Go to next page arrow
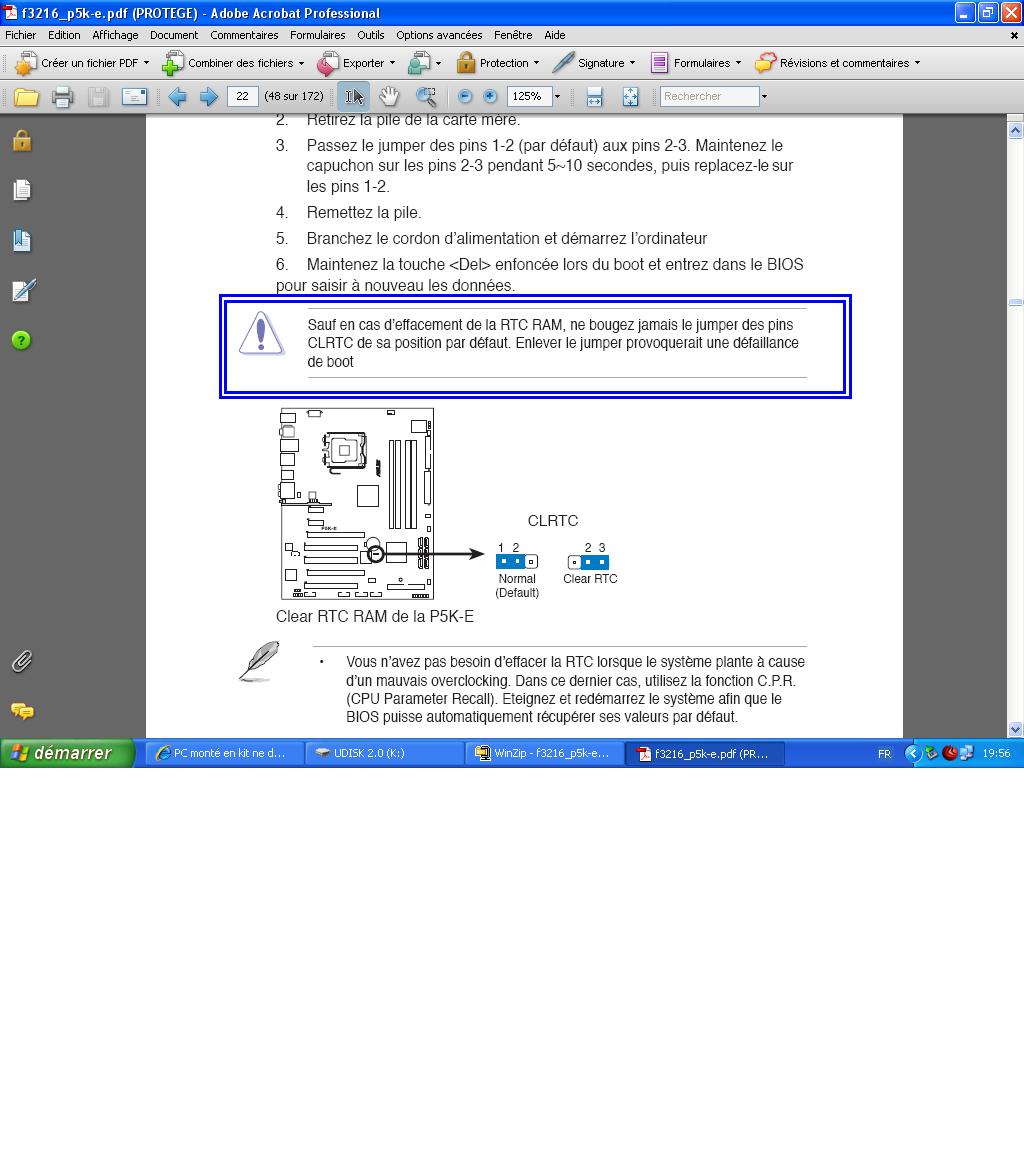 208,97
